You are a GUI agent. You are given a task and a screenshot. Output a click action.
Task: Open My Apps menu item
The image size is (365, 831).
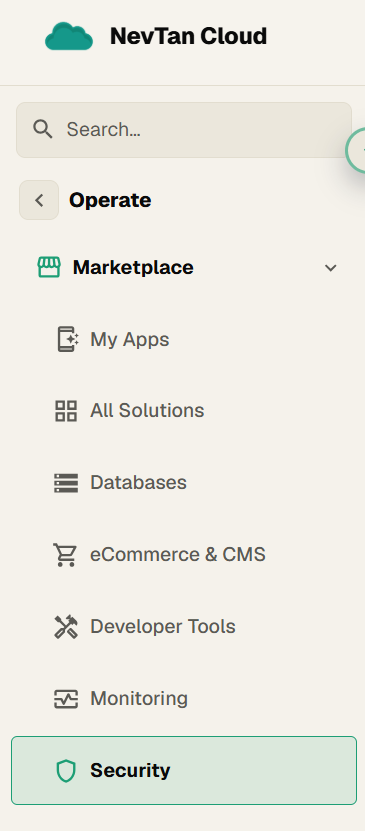[x=184, y=339]
